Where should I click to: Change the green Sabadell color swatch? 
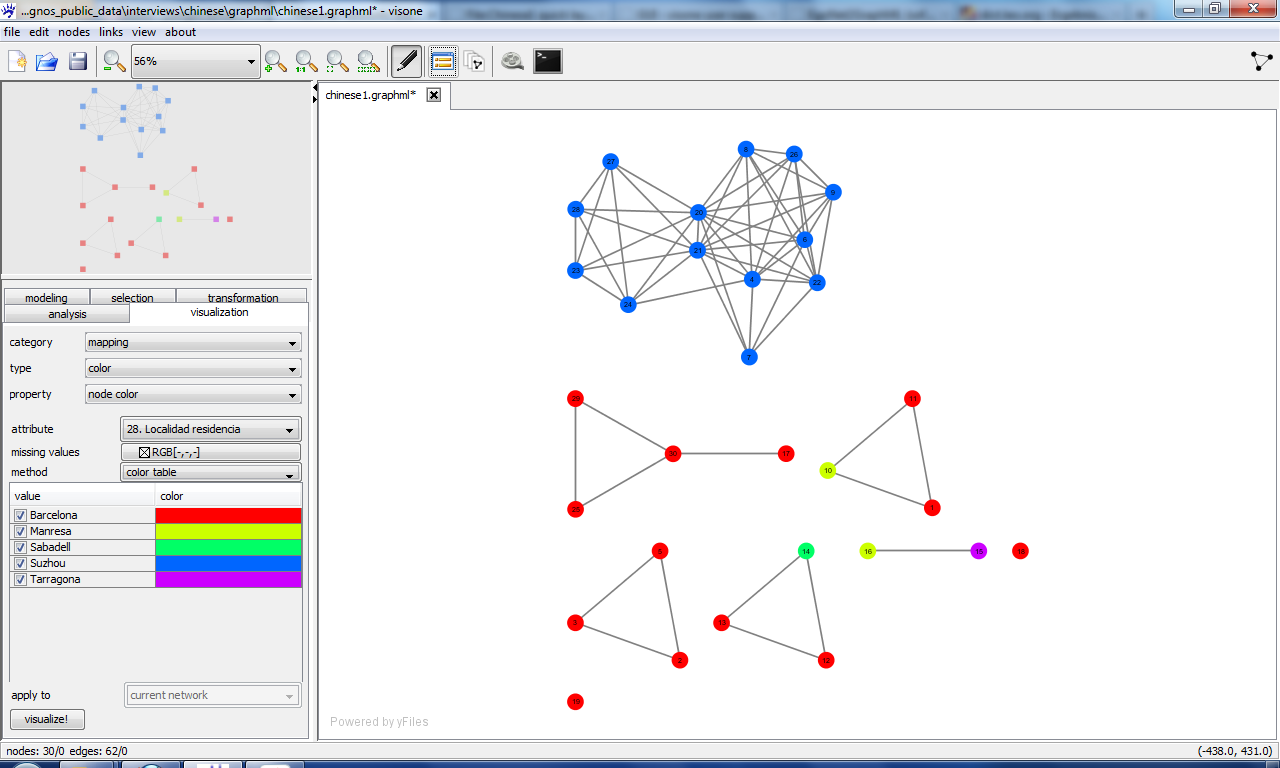click(228, 547)
